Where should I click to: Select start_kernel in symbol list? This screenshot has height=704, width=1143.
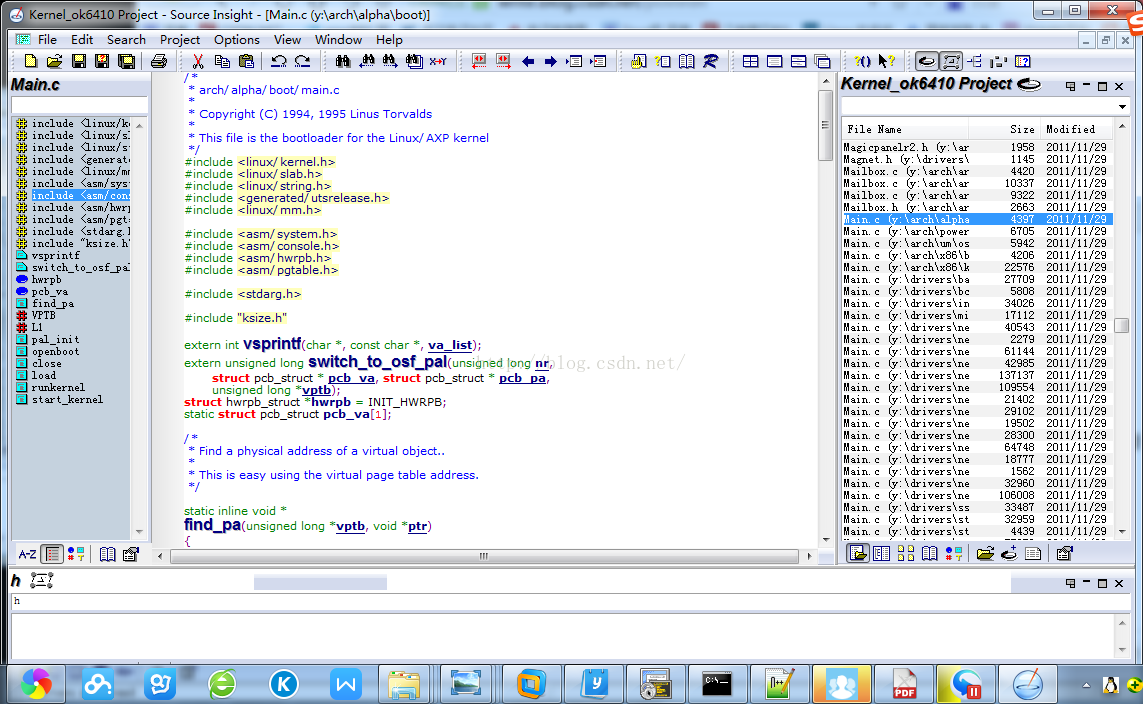click(x=67, y=399)
